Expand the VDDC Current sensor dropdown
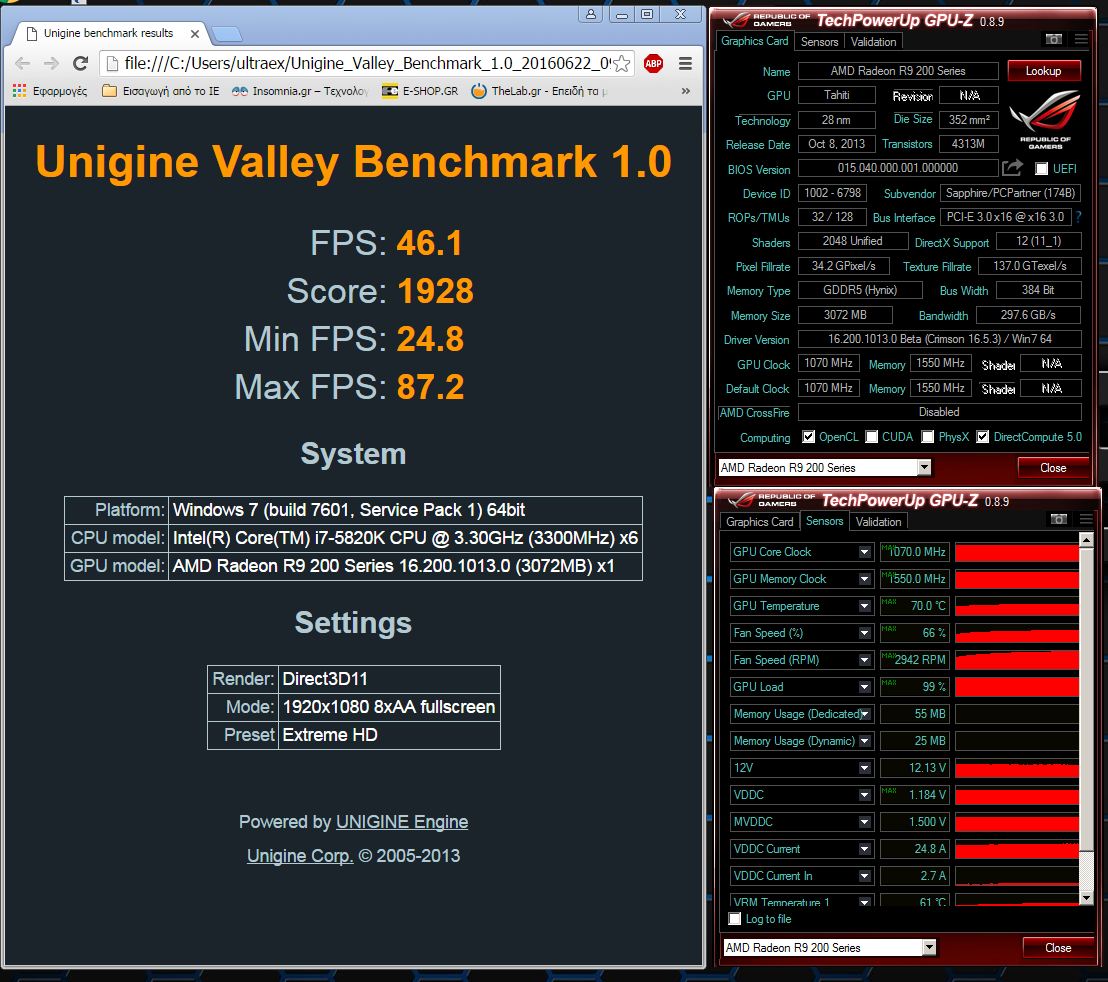Screen dimensions: 1108x982 click(x=864, y=848)
